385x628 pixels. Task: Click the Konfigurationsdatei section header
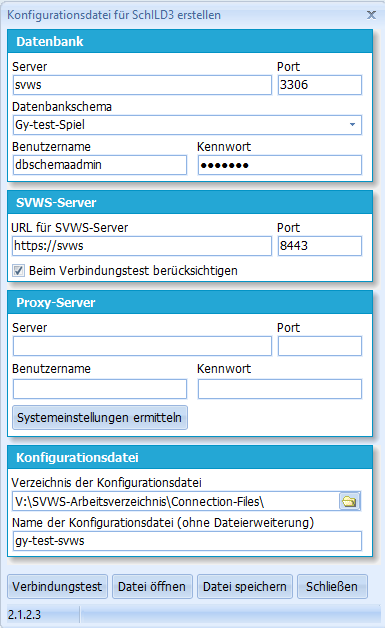pyautogui.click(x=190, y=457)
